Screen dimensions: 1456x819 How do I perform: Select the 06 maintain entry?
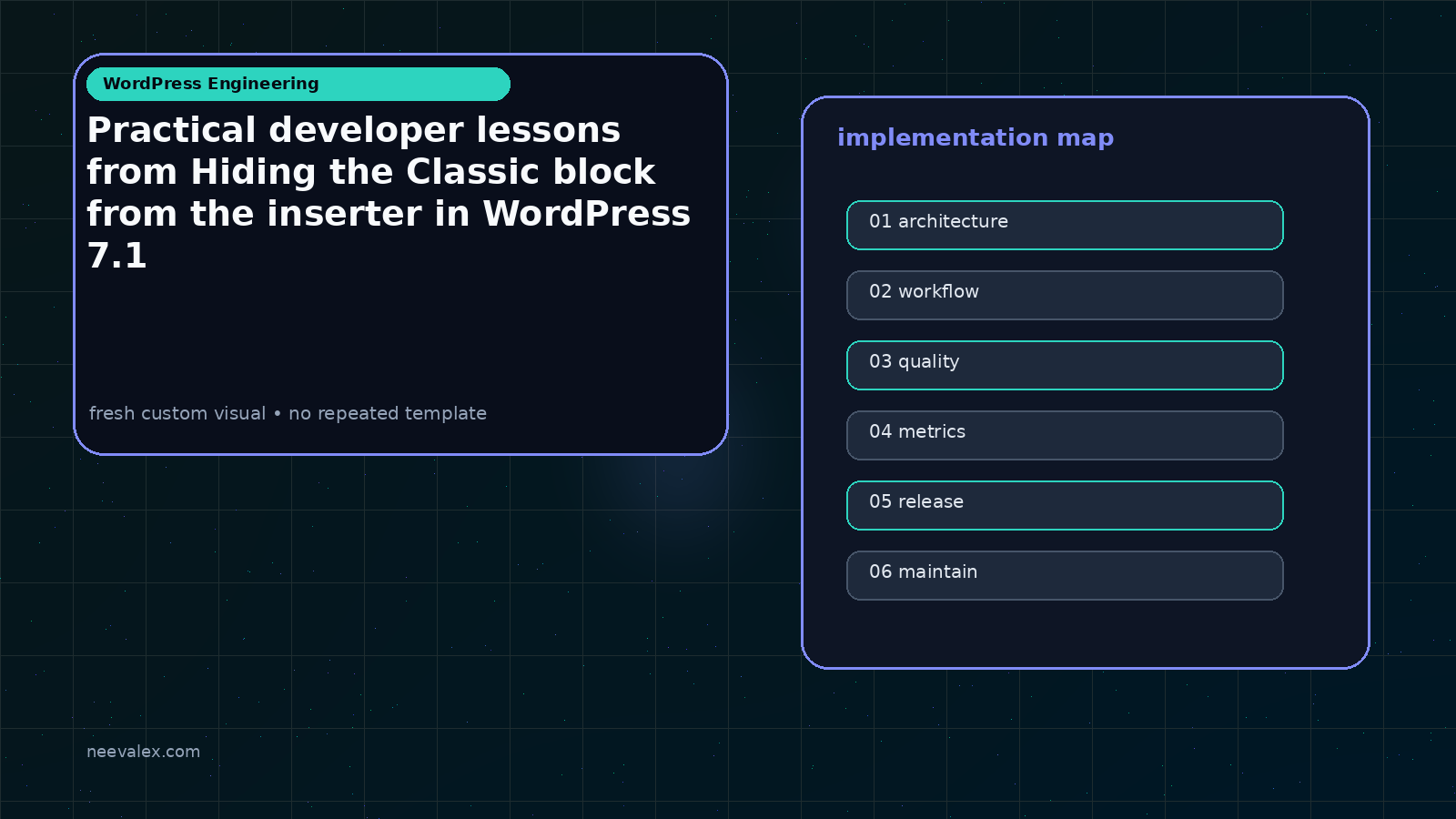tap(1065, 575)
